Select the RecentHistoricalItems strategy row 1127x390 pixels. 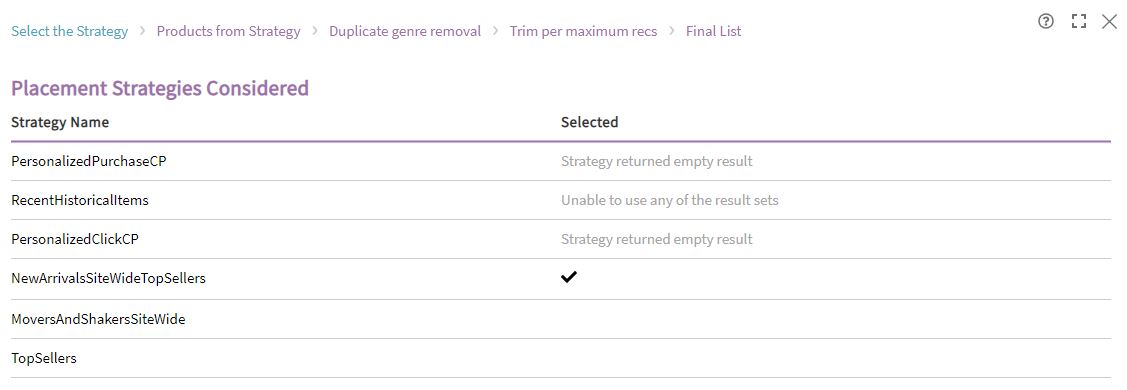(561, 200)
